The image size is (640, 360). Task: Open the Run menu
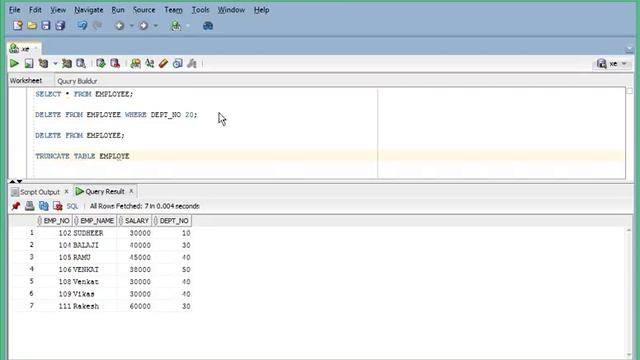tap(118, 10)
